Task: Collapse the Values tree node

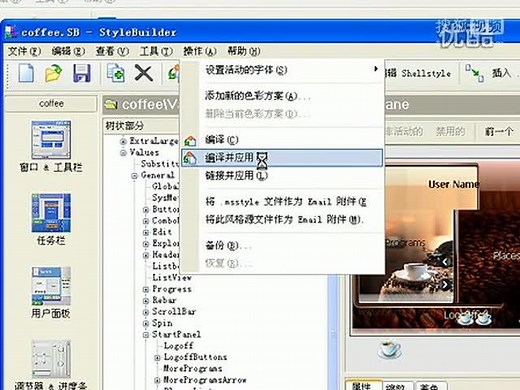Action: point(123,153)
